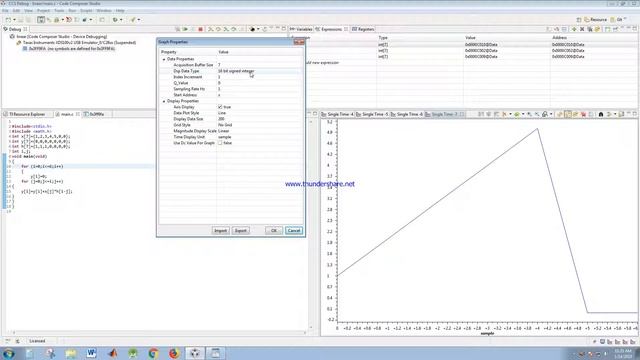The width and height of the screenshot is (640, 360).
Task: Open the Run menu
Action: [x=72, y=11]
